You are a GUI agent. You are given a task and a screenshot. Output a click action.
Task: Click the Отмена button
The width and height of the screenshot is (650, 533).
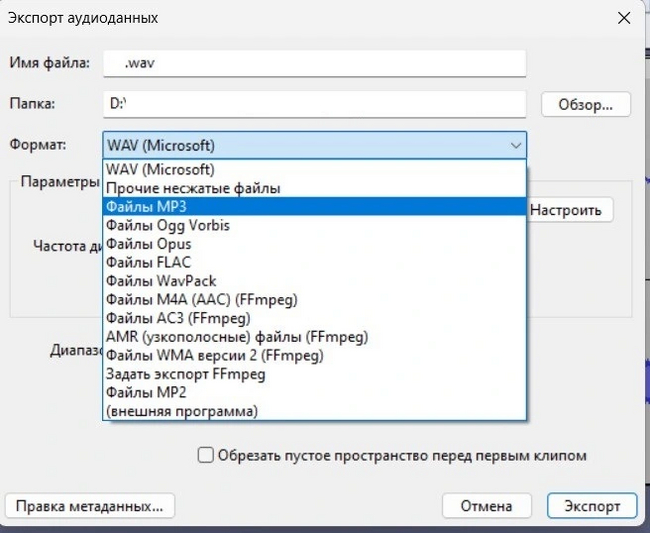(x=485, y=506)
